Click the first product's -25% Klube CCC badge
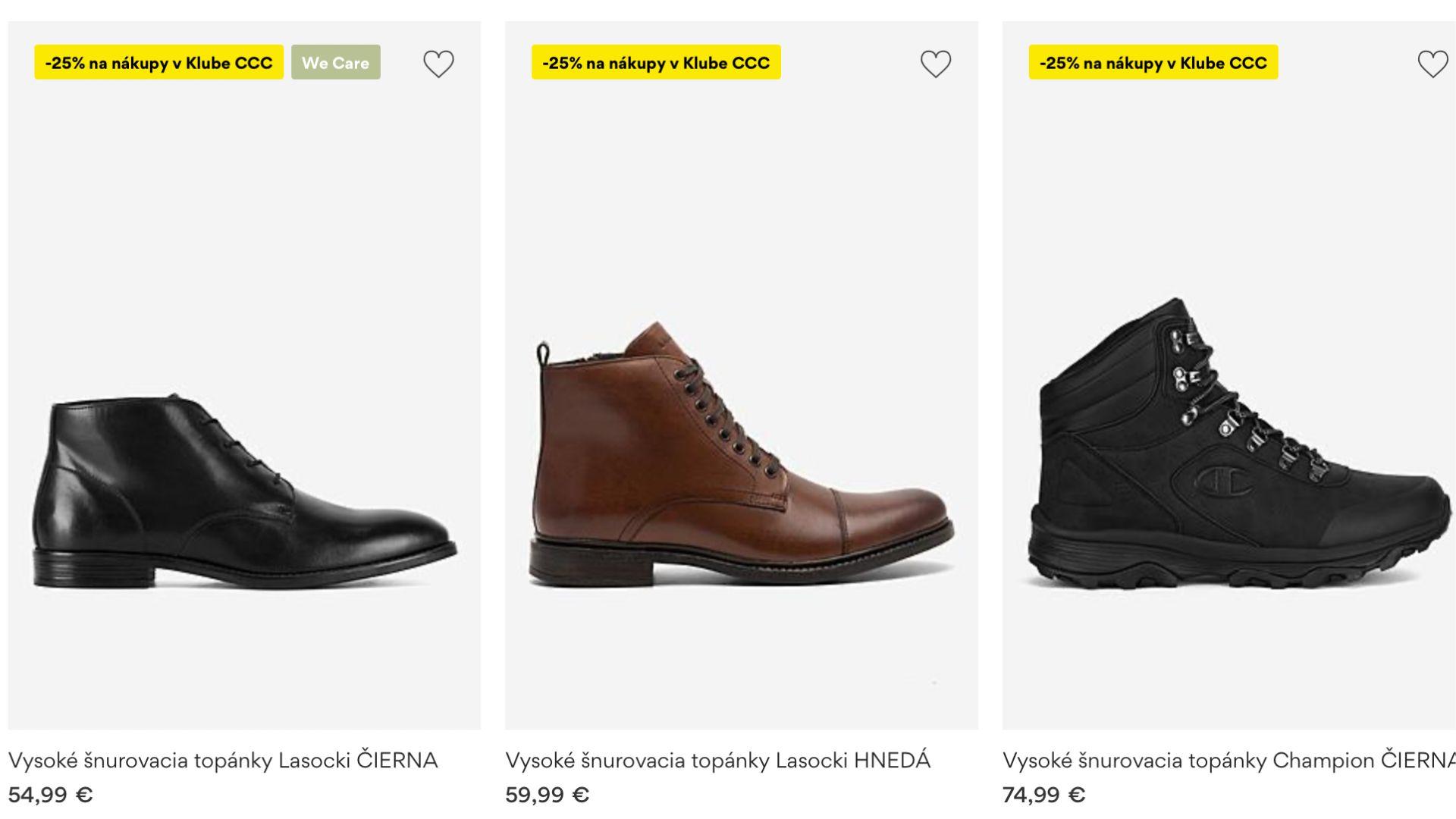Viewport: 1456px width, 819px height. [158, 63]
